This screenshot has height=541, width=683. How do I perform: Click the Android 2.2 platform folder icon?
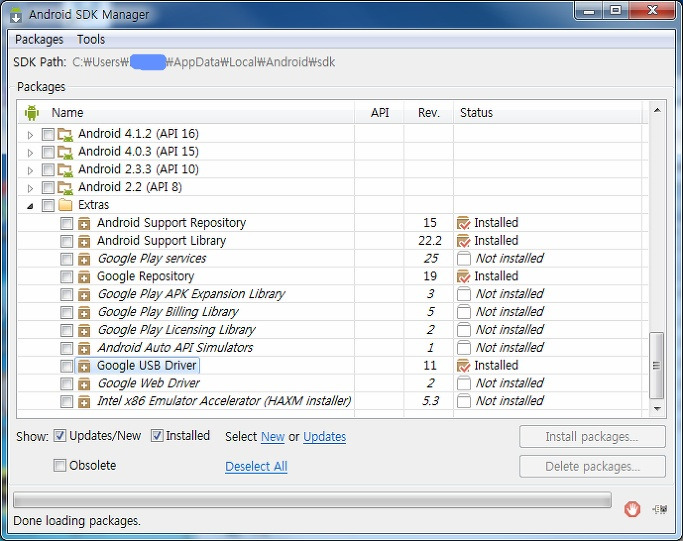tap(65, 188)
